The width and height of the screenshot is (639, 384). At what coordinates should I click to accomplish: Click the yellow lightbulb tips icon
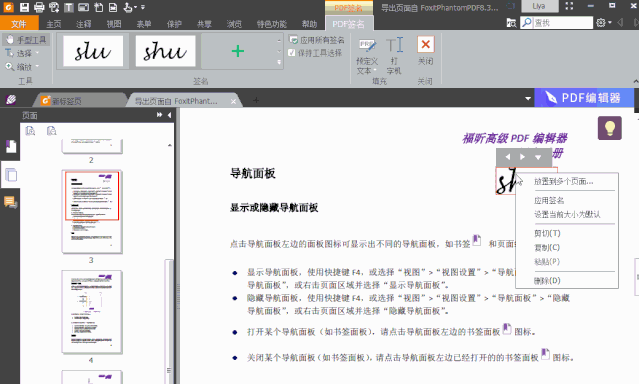(x=610, y=128)
